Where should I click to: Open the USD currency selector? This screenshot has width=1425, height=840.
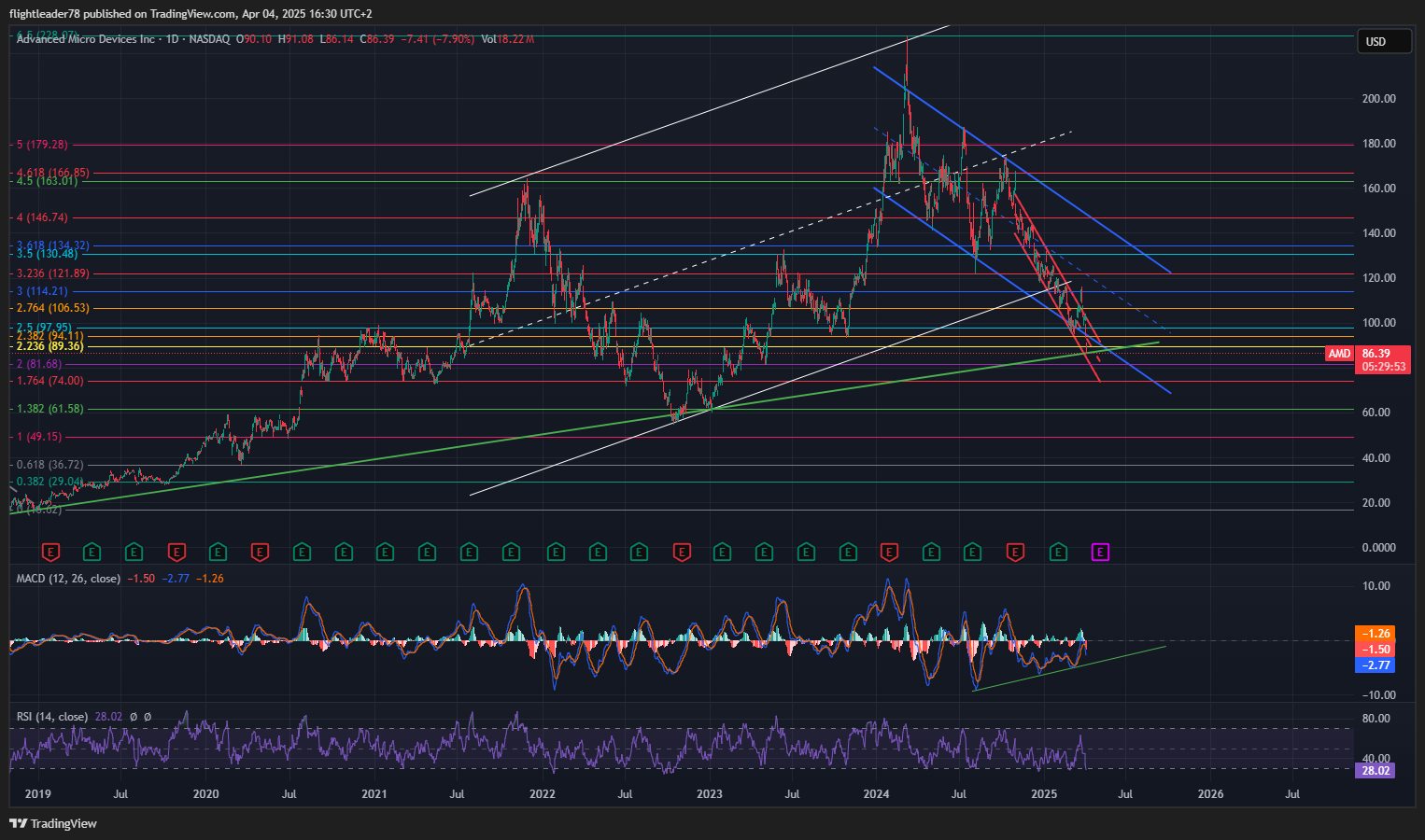[1383, 41]
